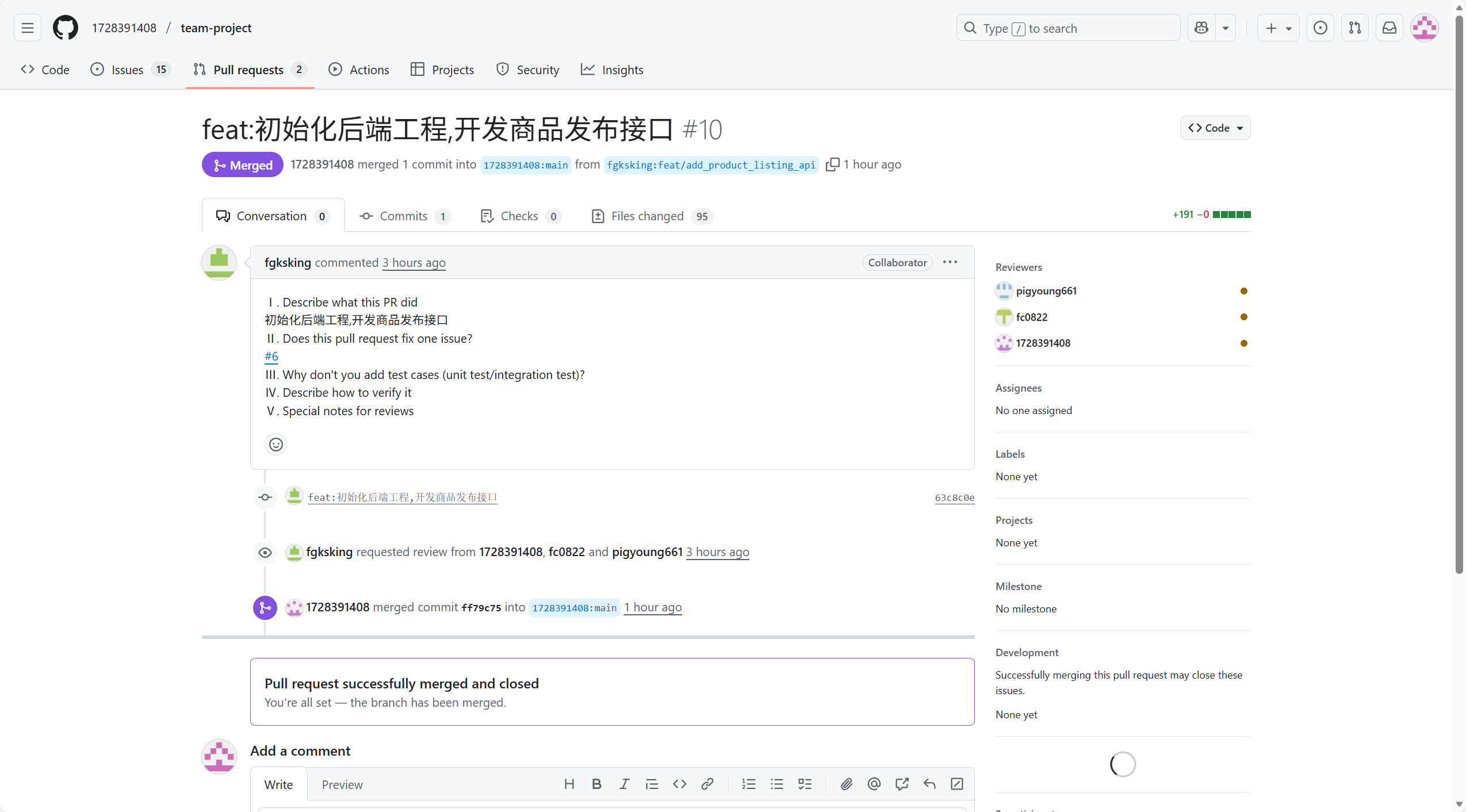Click the bold formatting icon

click(x=596, y=784)
